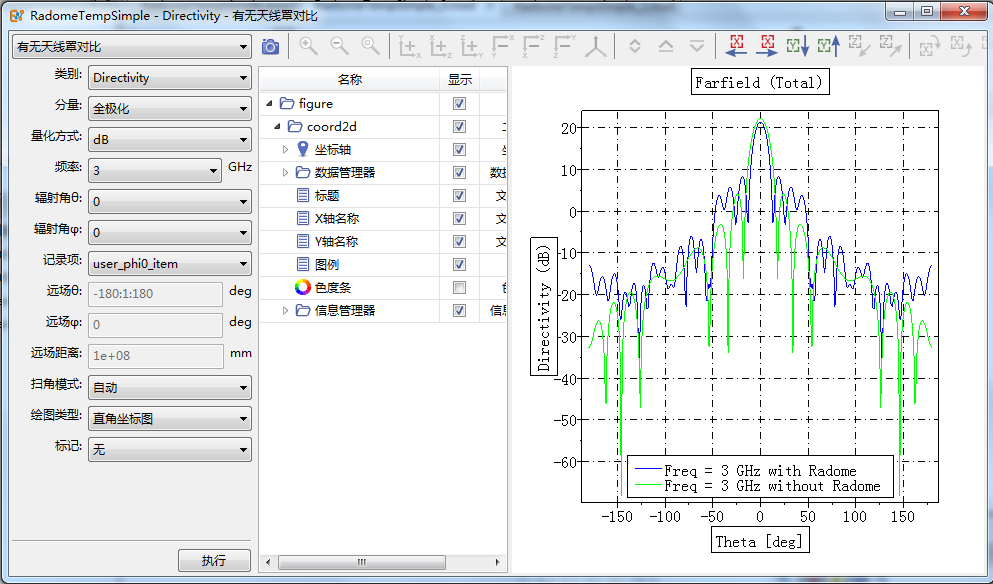Toggle 数据管理器 display checkbox

click(460, 172)
